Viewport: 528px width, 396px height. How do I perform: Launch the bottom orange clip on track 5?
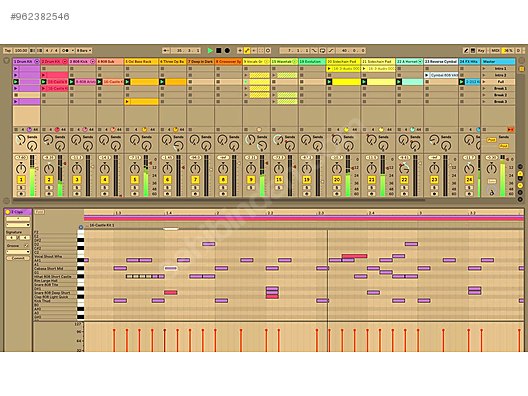[x=127, y=101]
